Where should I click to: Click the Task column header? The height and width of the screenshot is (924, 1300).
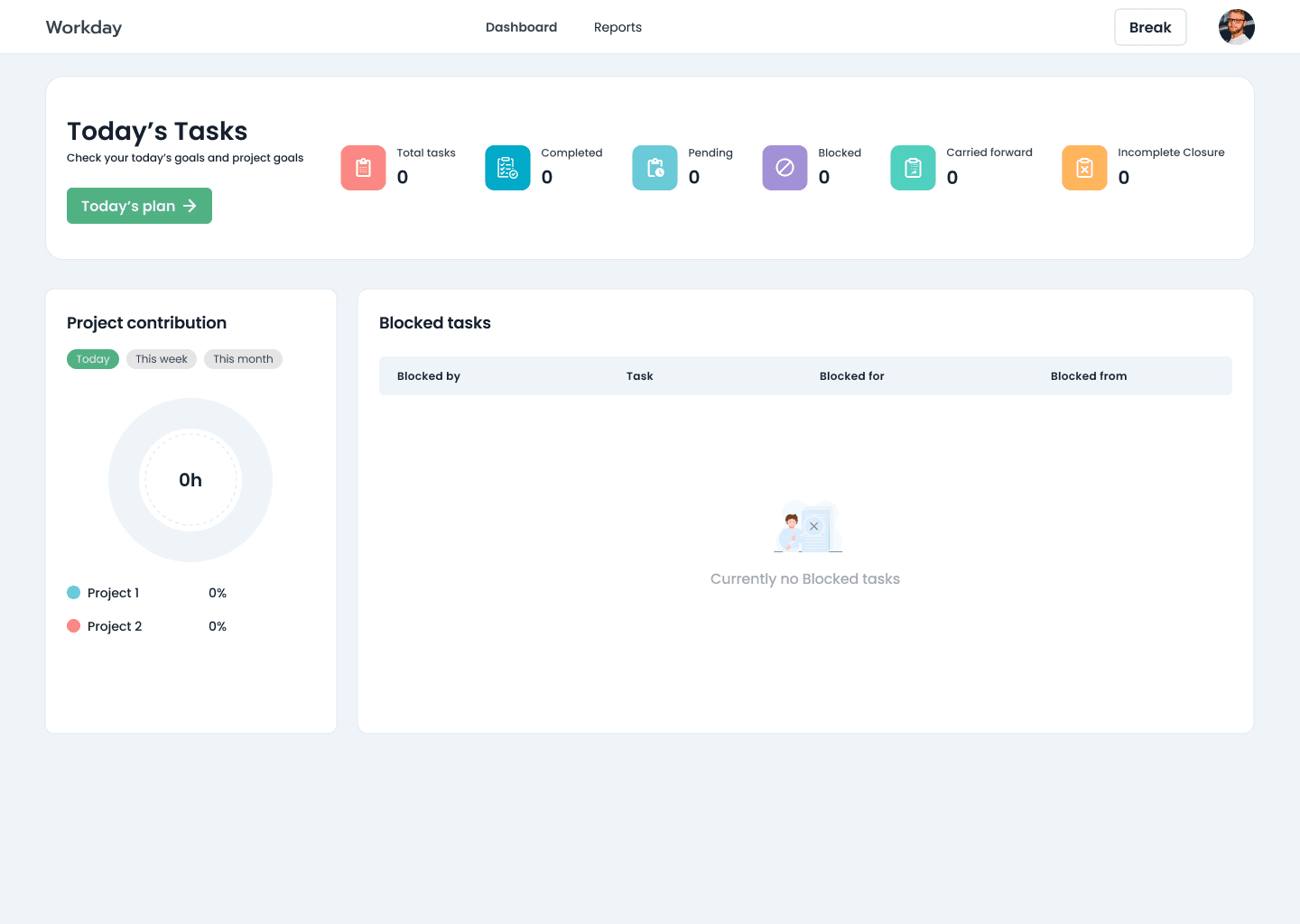pyautogui.click(x=639, y=376)
